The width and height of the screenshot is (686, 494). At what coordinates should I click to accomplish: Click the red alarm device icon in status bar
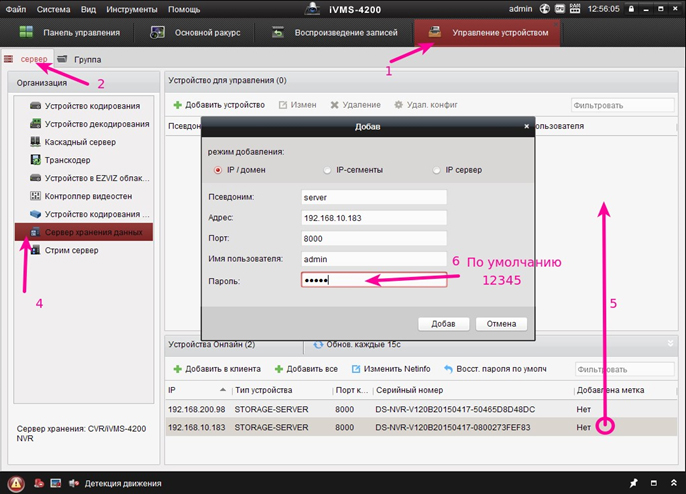click(x=39, y=483)
